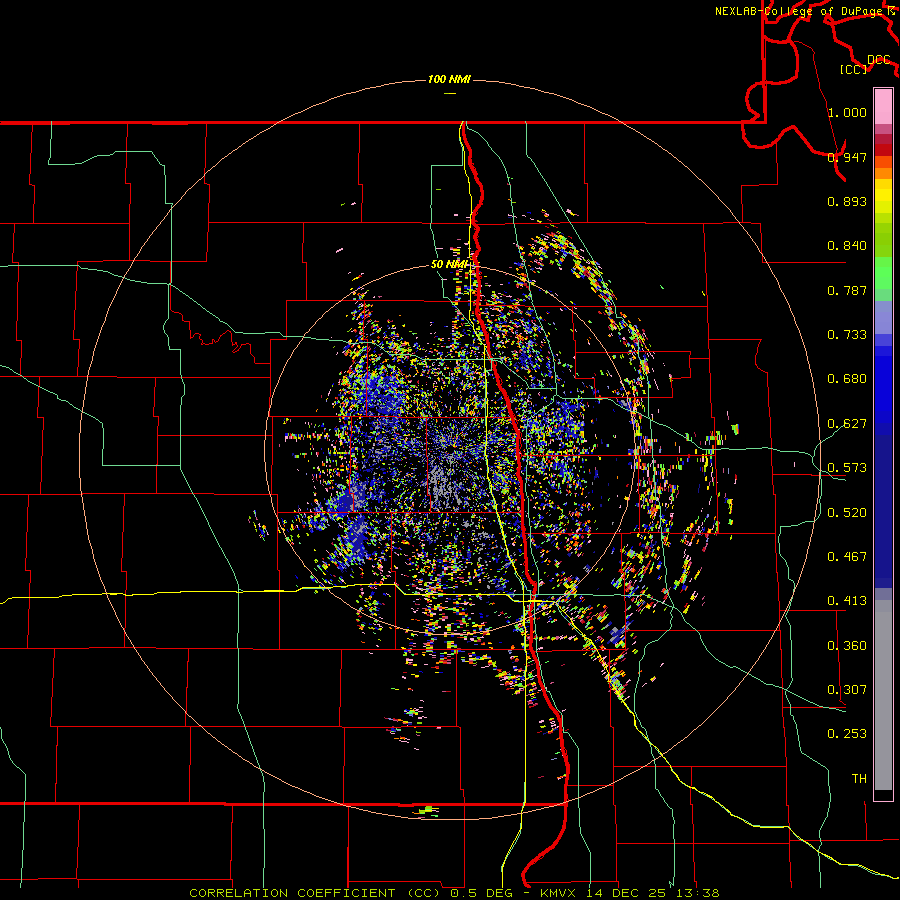Viewport: 900px width, 900px height.
Task: Click the TH threshold label
Action: coord(859,779)
